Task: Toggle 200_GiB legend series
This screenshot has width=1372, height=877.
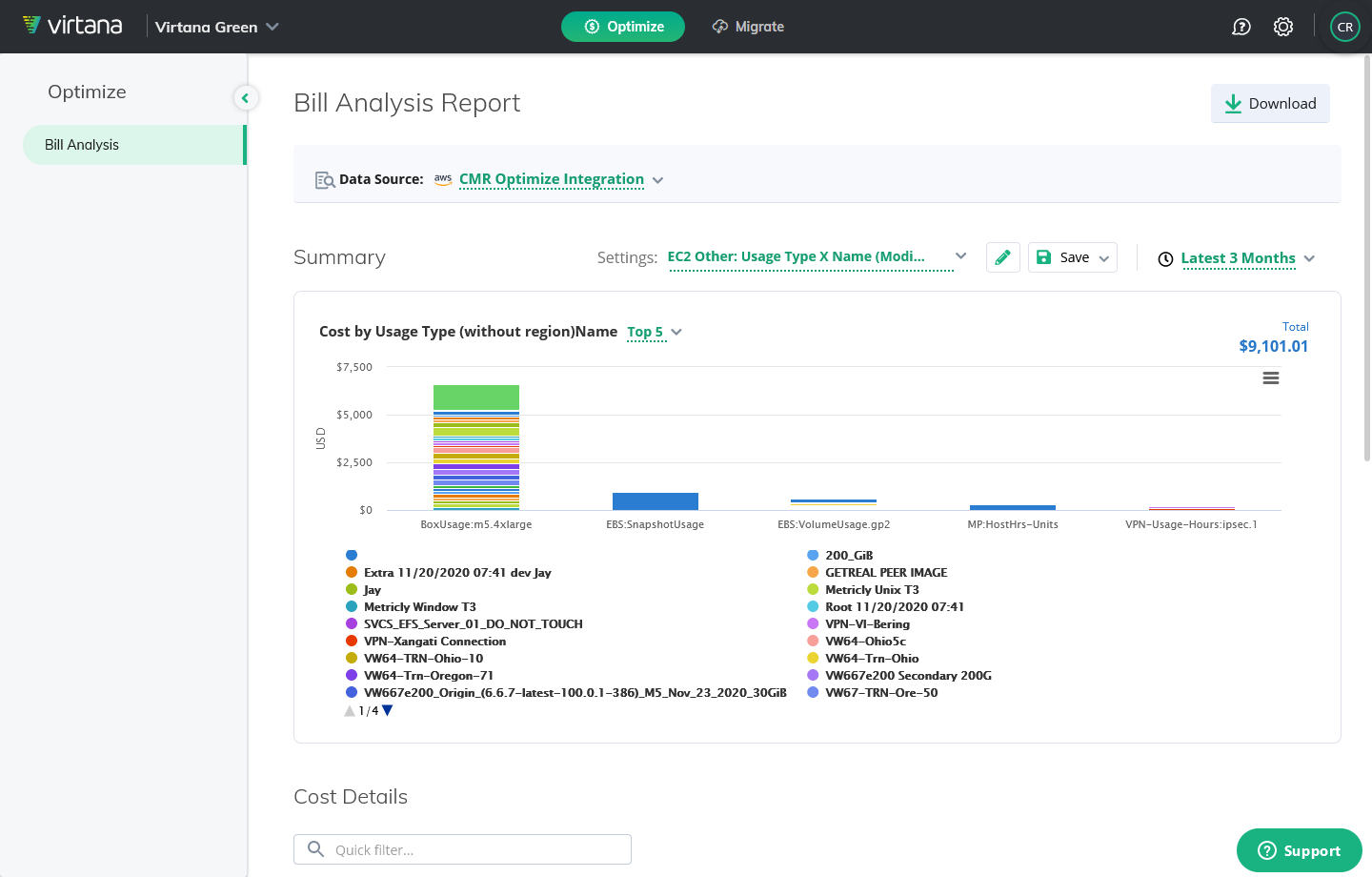Action: coord(839,556)
